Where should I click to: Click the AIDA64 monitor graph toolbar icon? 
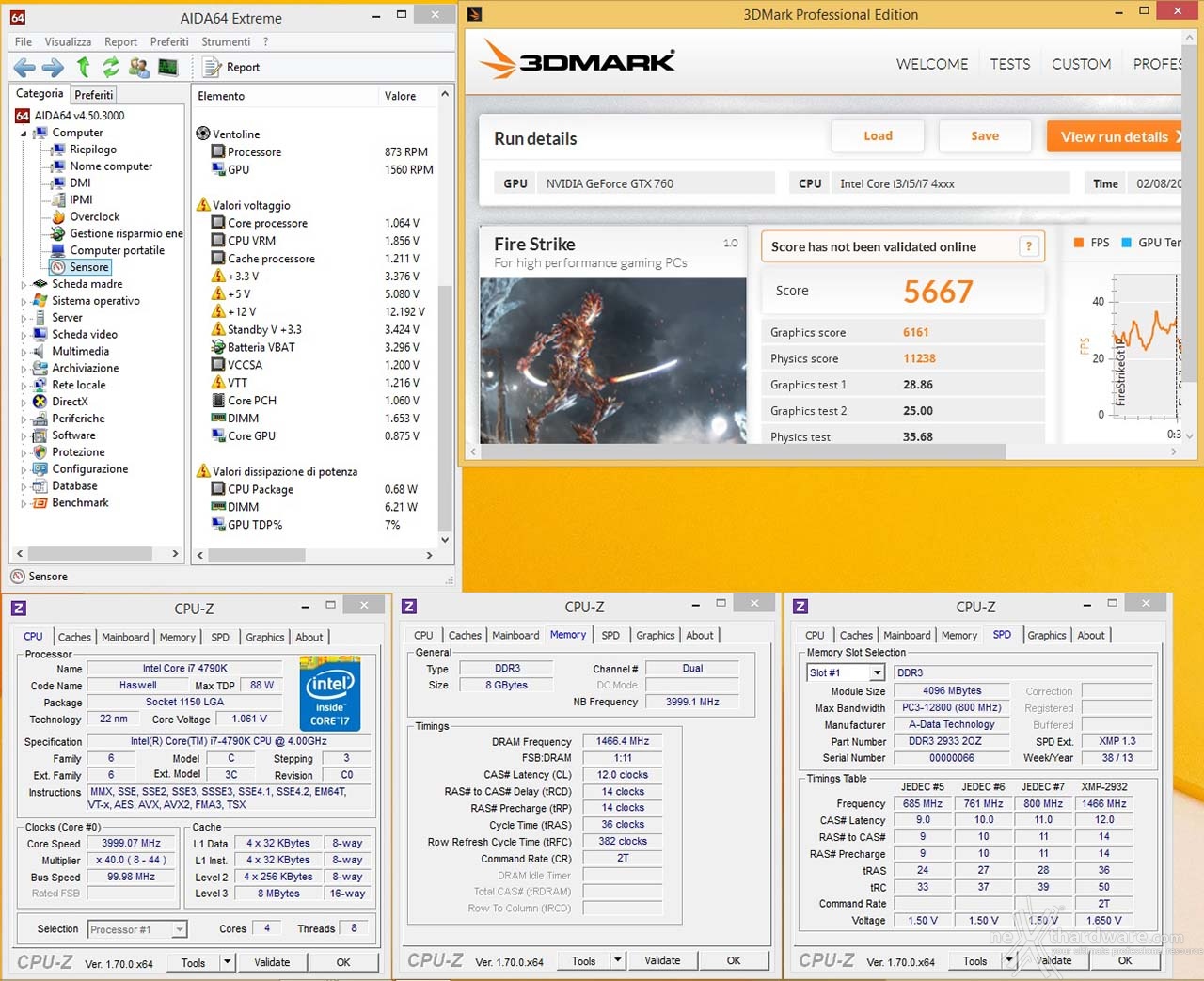point(167,67)
